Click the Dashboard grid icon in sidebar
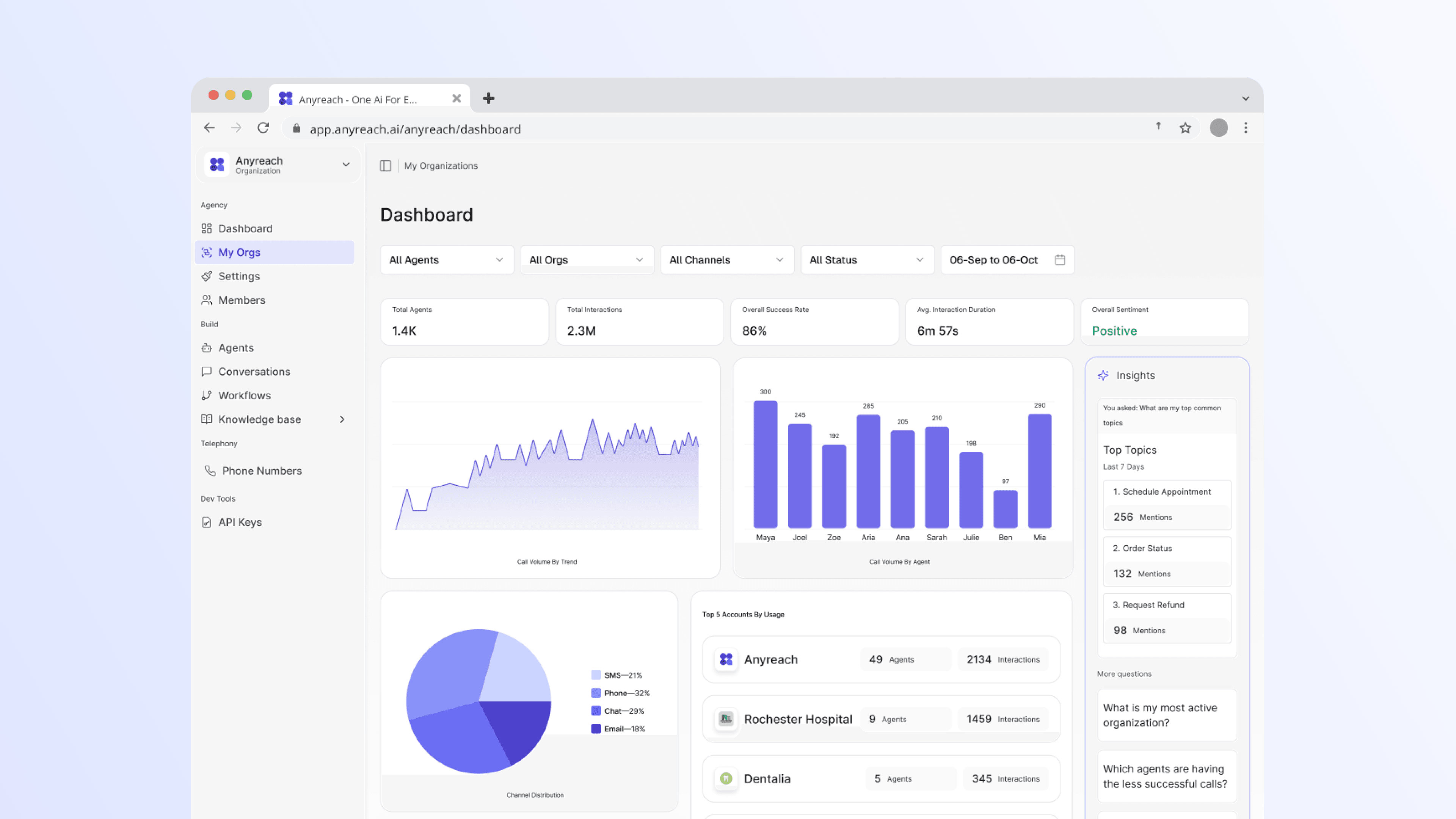Viewport: 1456px width, 819px height. 207,228
